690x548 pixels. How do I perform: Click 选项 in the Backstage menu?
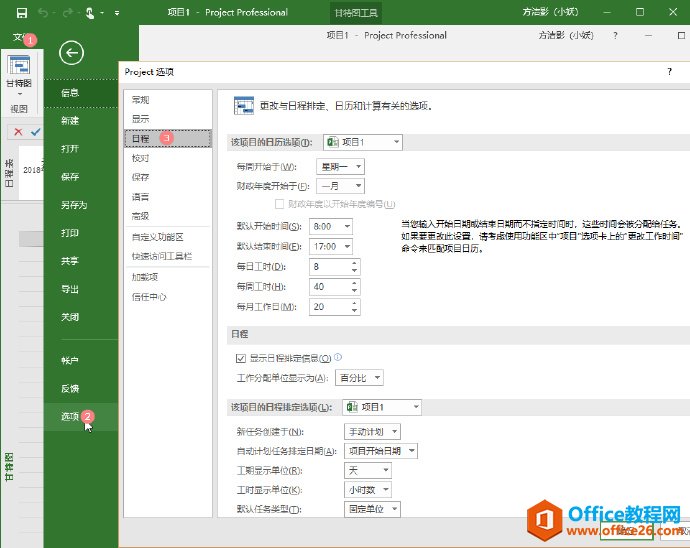70,416
